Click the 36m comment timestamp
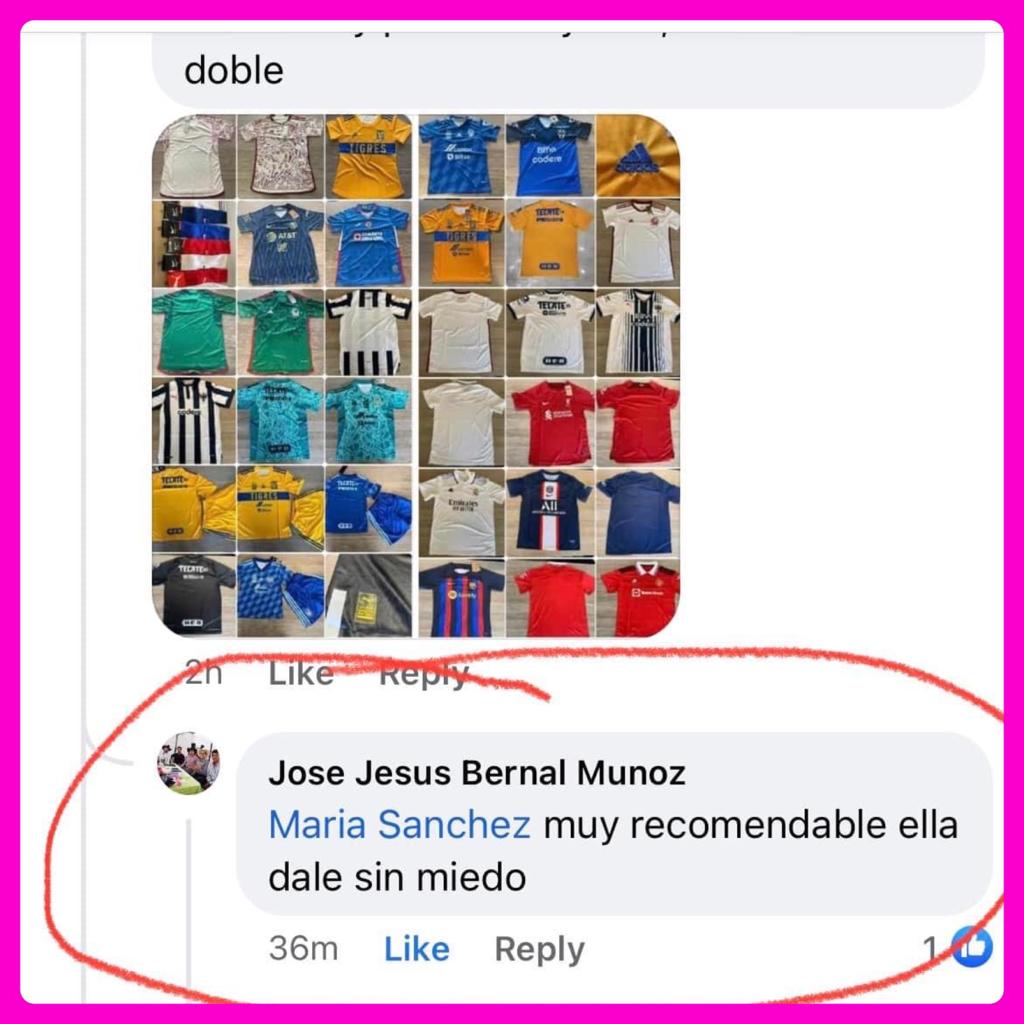 click(304, 948)
